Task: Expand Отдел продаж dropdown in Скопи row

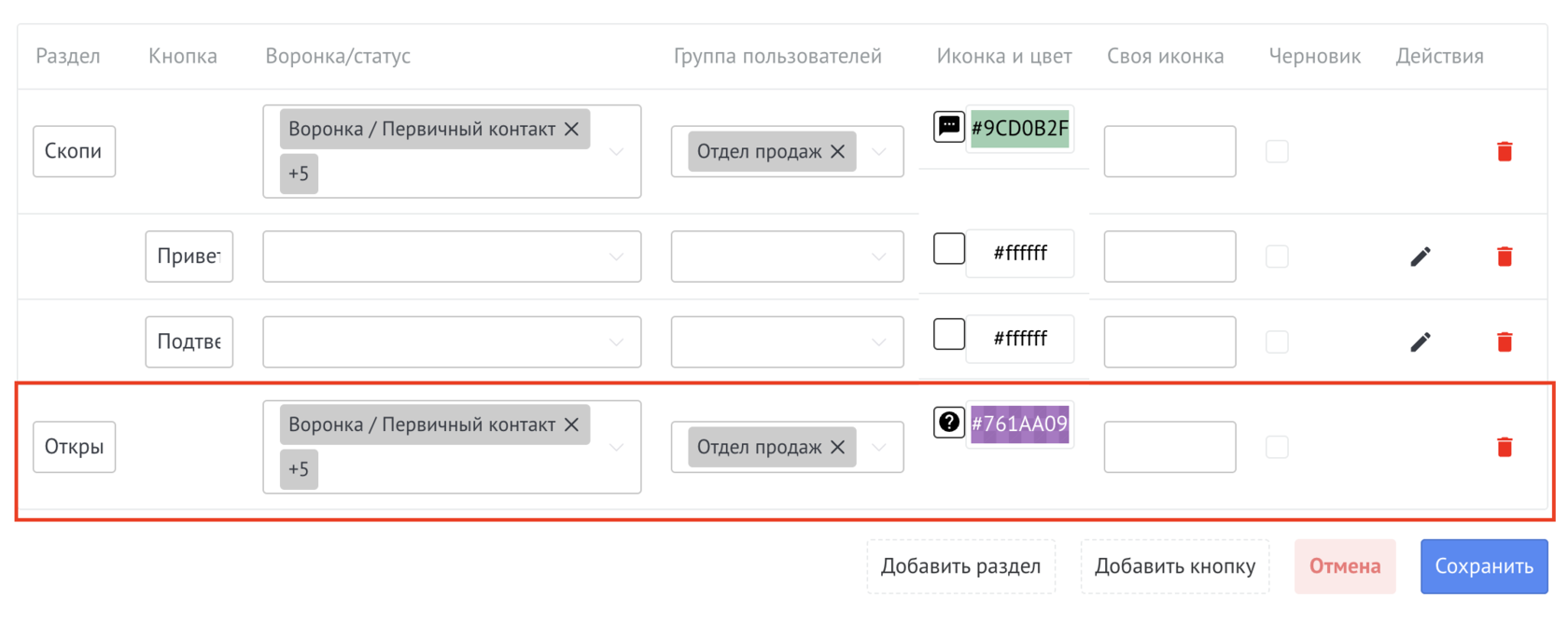Action: click(878, 151)
